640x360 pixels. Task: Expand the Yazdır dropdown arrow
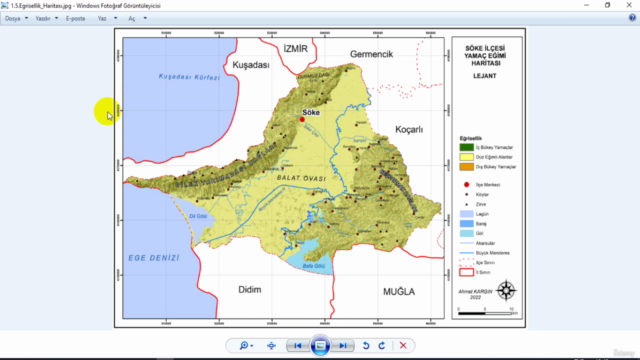56,18
